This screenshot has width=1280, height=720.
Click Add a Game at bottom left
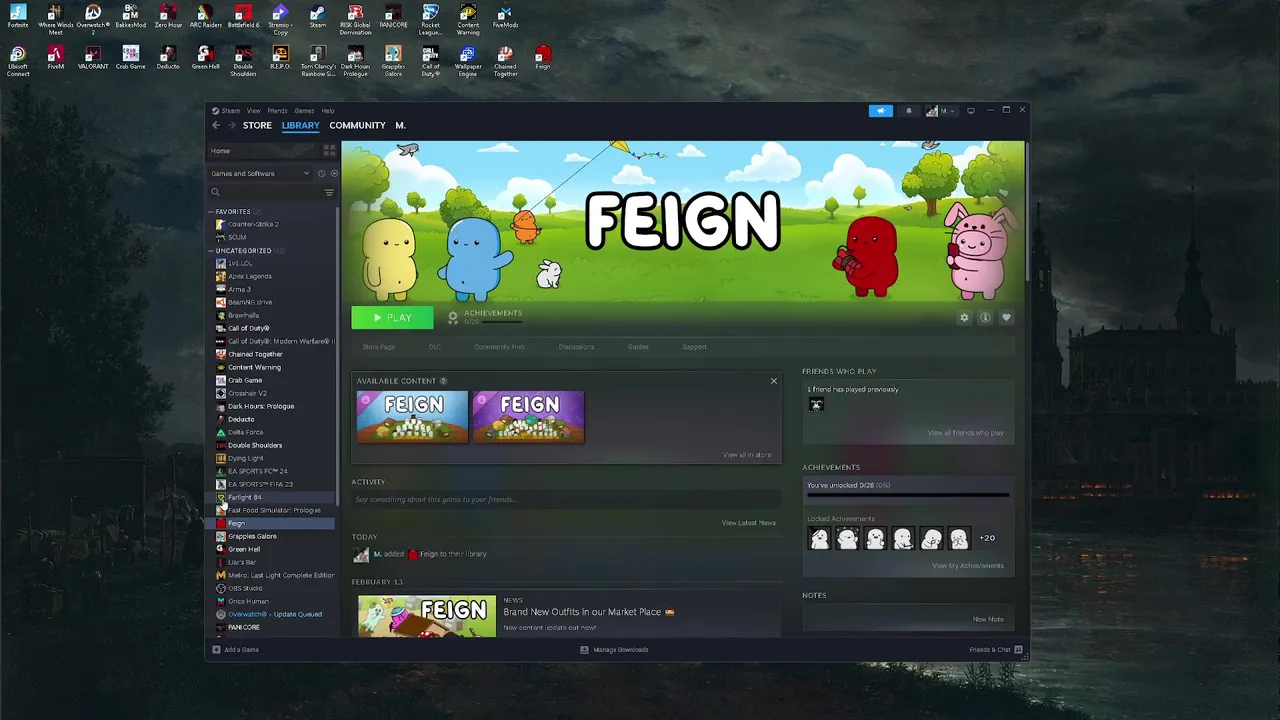(x=235, y=650)
